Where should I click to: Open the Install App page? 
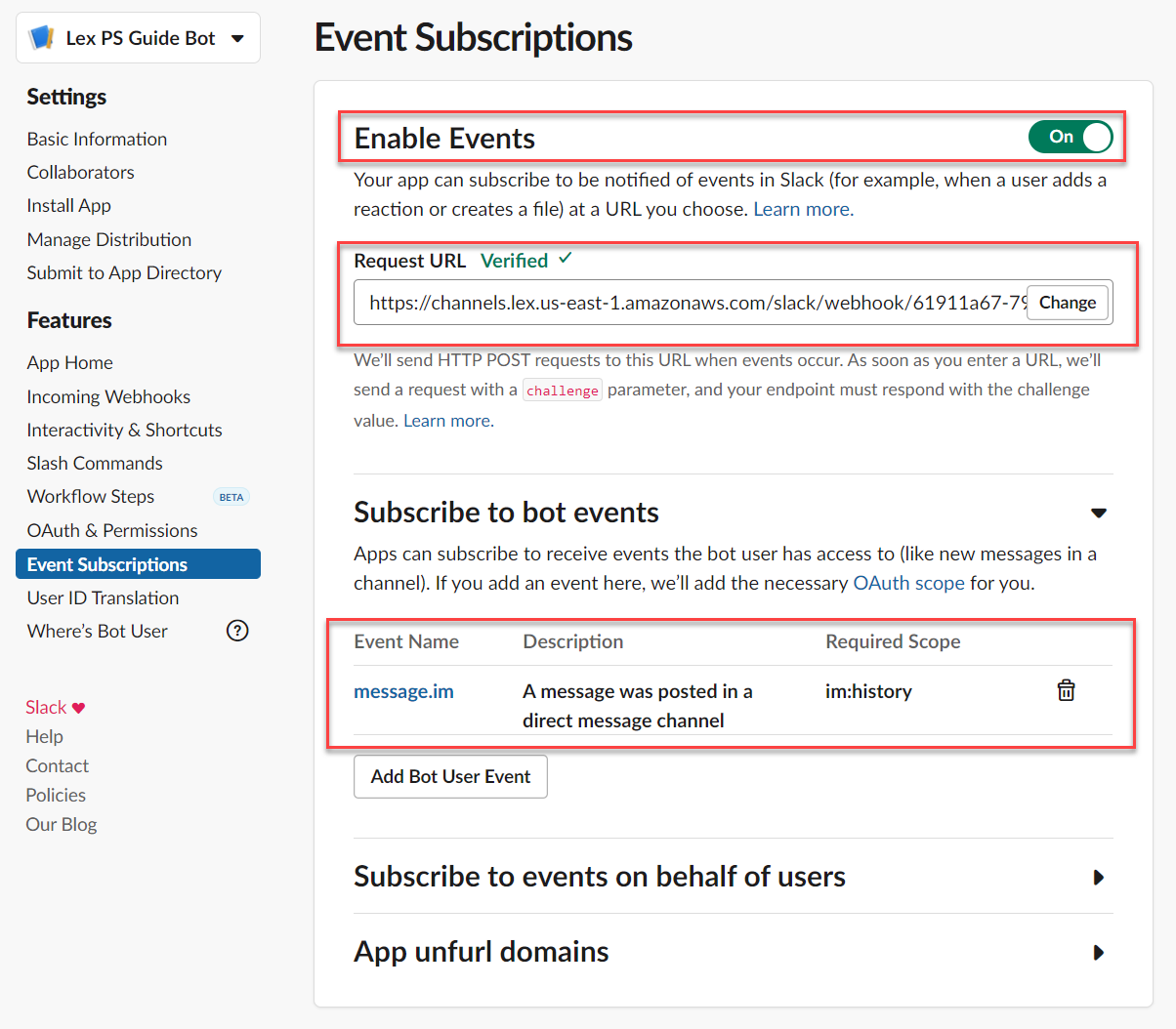tap(69, 205)
